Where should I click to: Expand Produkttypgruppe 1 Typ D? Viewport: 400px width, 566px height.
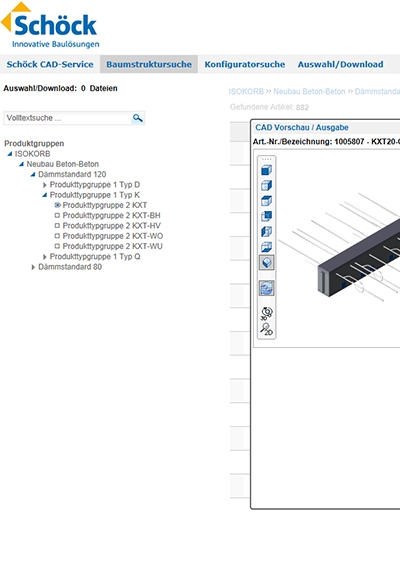tap(44, 185)
